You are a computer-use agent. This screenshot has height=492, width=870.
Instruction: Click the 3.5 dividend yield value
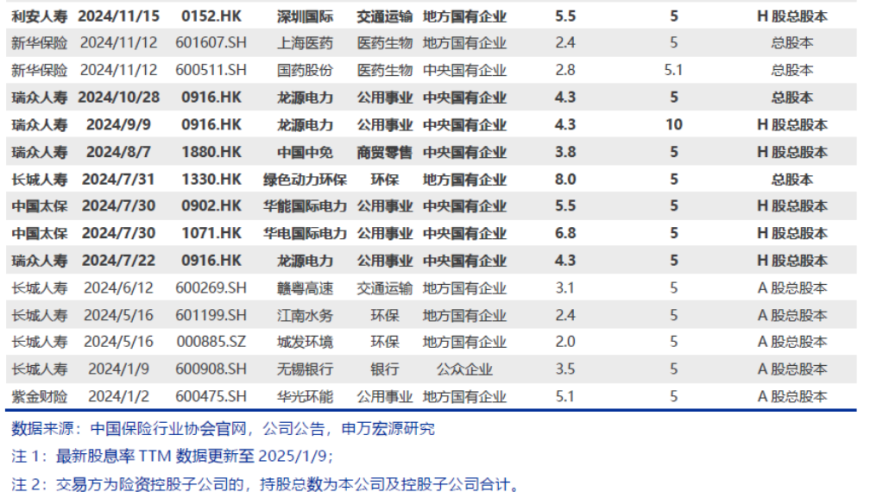pos(565,369)
